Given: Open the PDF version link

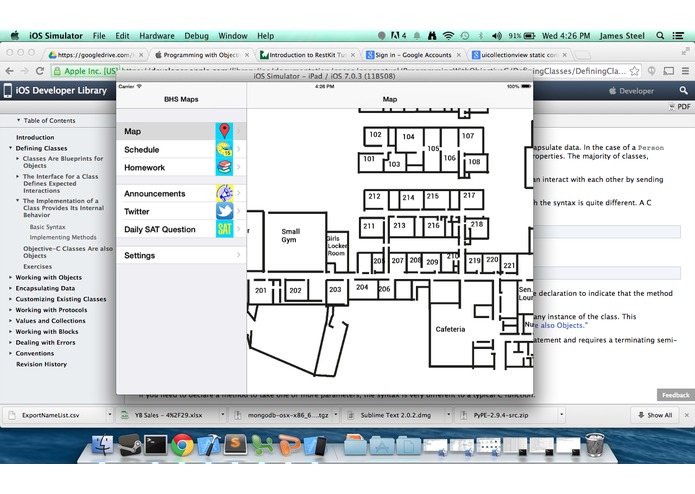Looking at the screenshot, I should click(679, 107).
